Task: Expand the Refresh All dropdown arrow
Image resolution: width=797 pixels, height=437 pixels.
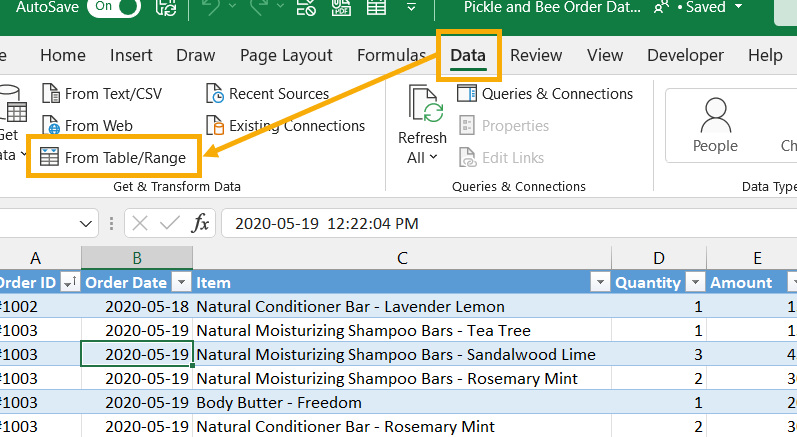Action: (433, 157)
